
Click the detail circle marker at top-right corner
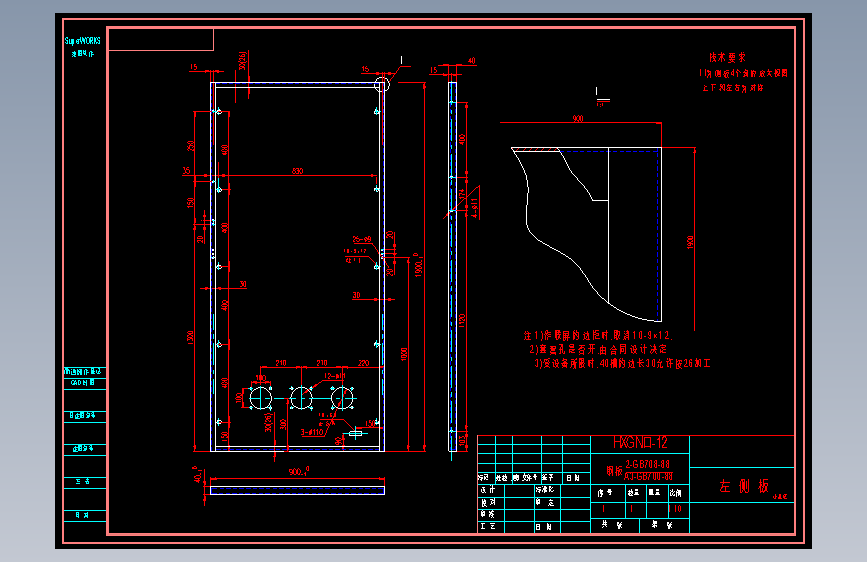pos(382,84)
